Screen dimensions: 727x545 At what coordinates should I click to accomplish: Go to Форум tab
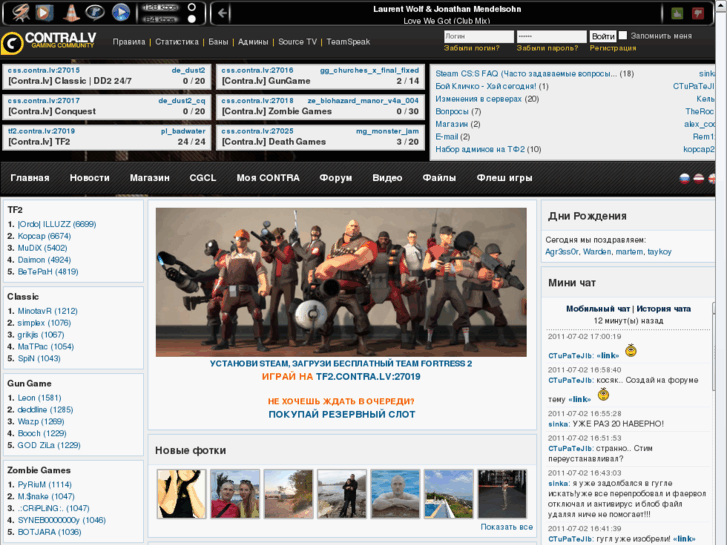tap(336, 178)
